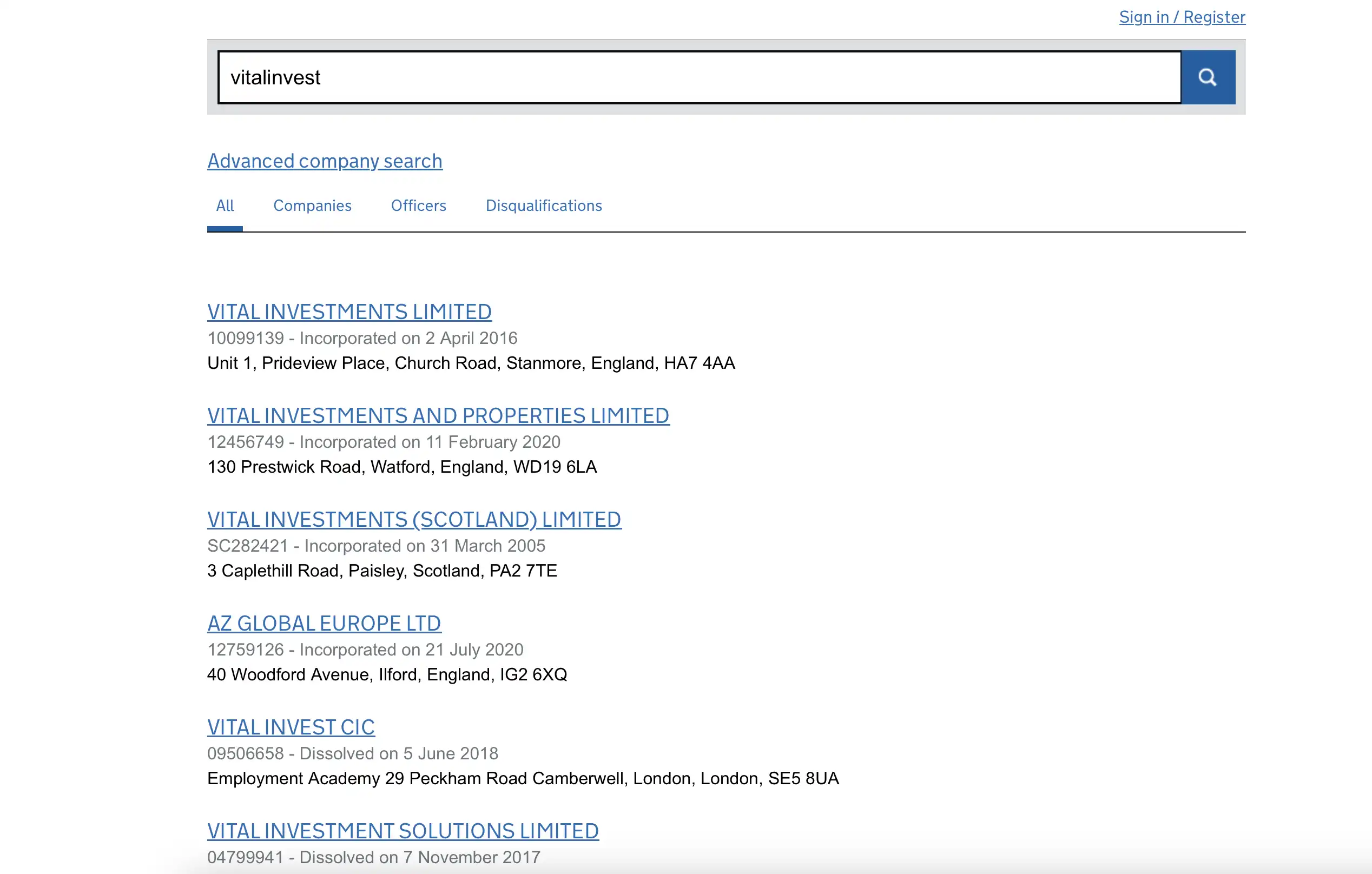Open VITAL INVESTMENT SOLUTIONS LIMITED result
Screen dimensions: 1372x874
403,831
